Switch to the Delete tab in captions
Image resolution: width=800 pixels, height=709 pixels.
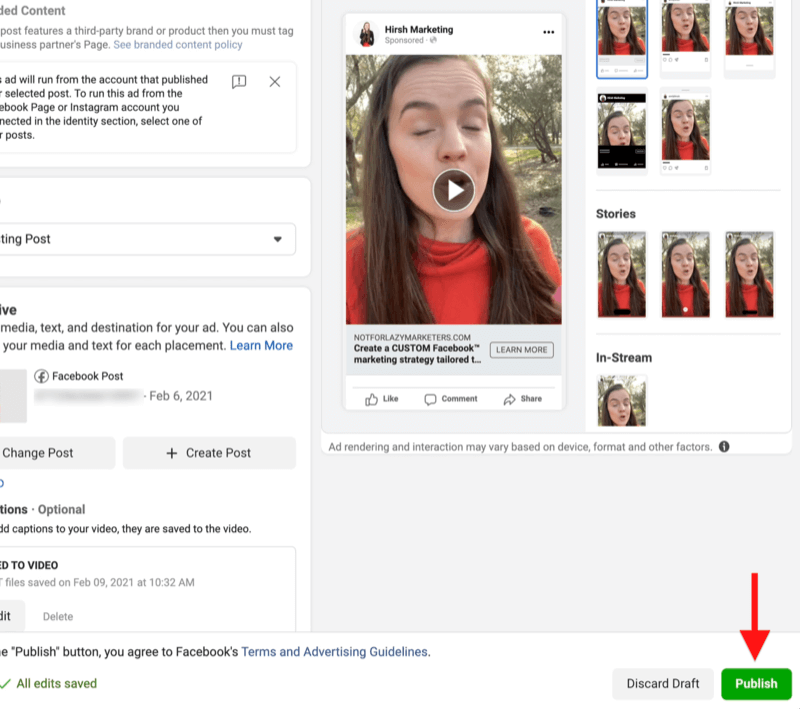pos(58,616)
